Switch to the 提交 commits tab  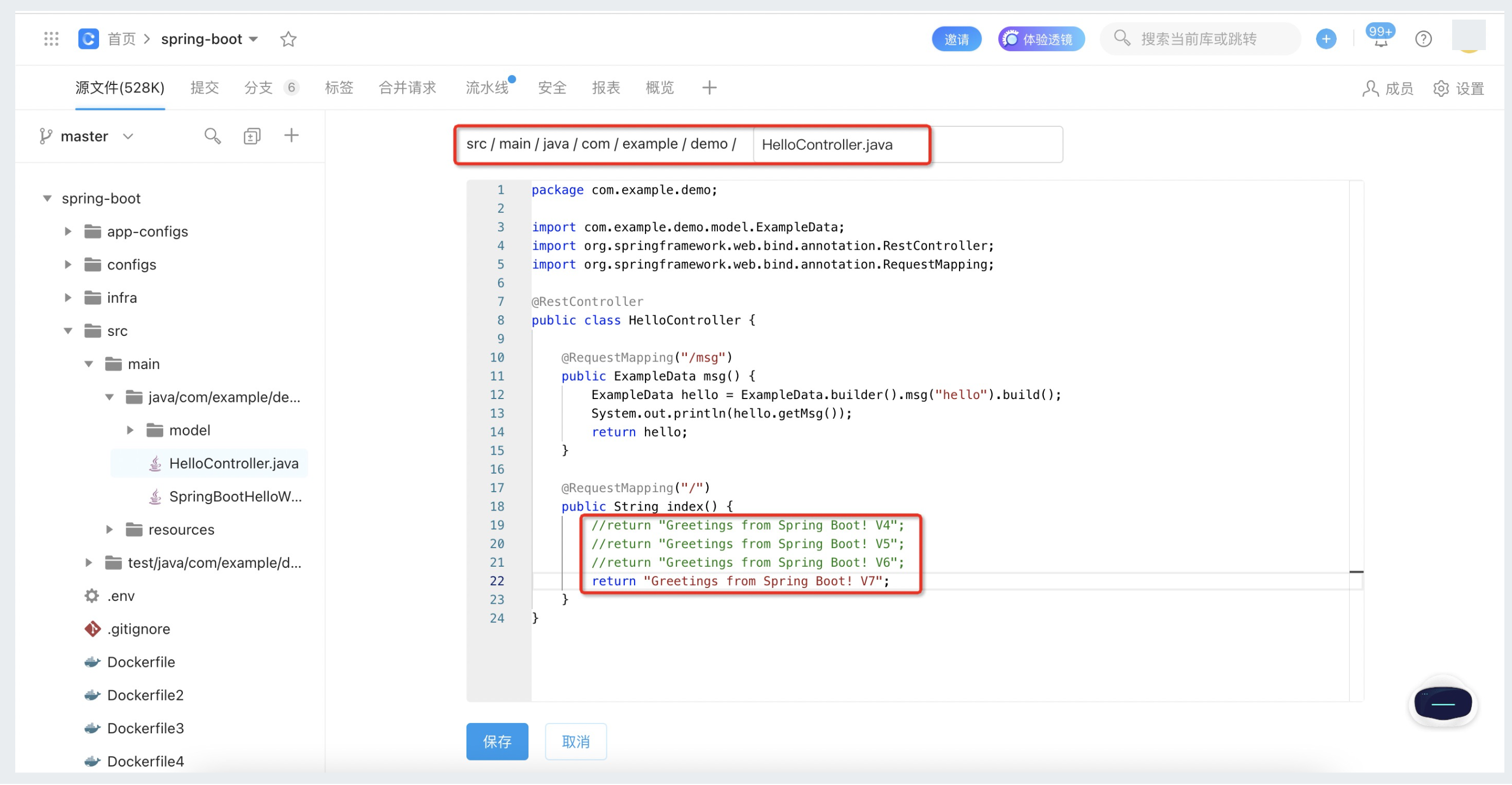click(204, 88)
